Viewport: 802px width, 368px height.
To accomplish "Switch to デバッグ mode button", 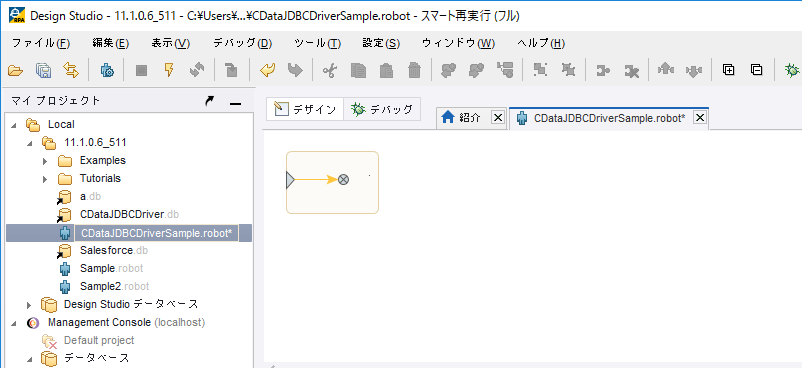I will pos(382,109).
